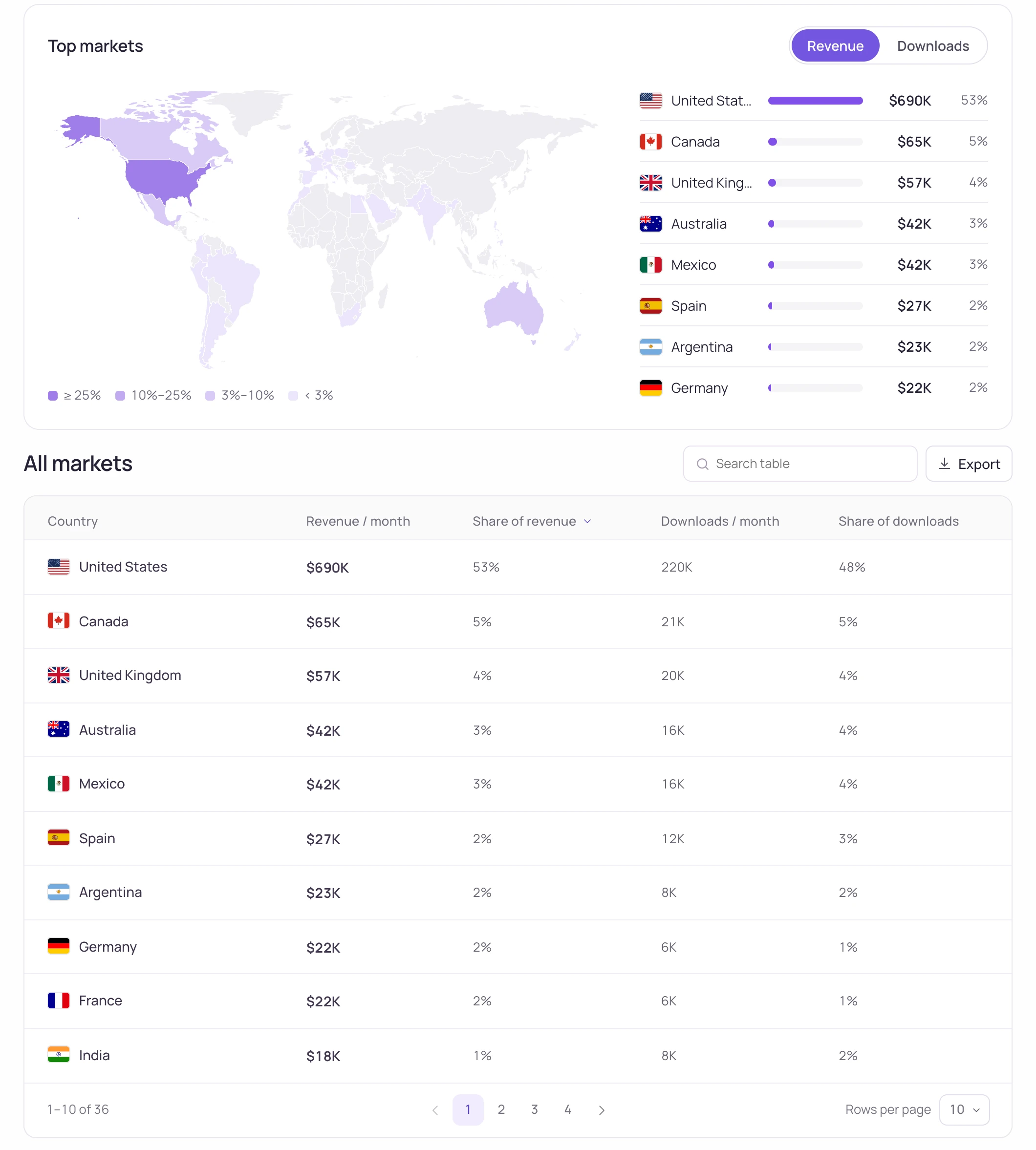The height and width of the screenshot is (1150, 1036).
Task: Click the Country column header
Action: [x=73, y=521]
